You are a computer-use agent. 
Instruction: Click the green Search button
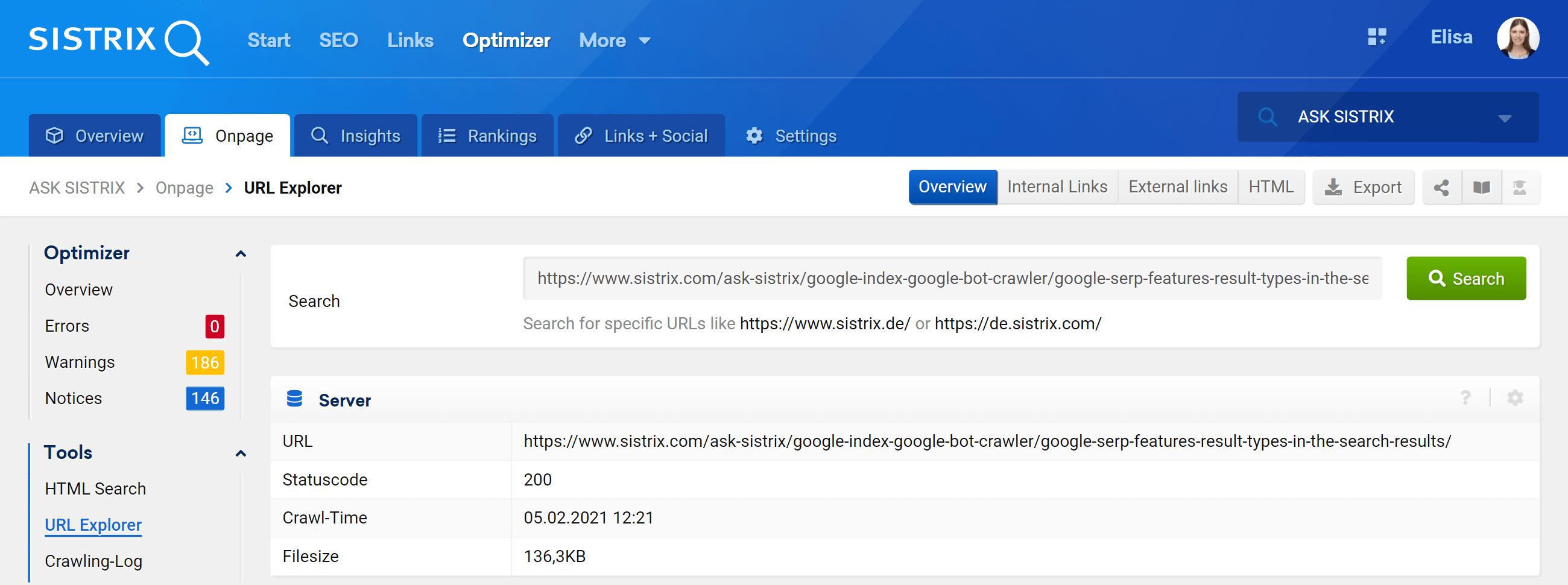click(1465, 278)
